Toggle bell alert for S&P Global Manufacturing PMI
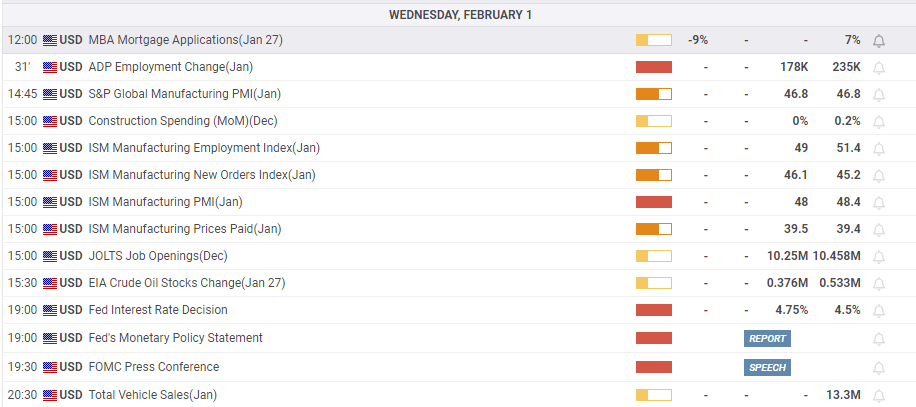Image resolution: width=916 pixels, height=407 pixels. pyautogui.click(x=879, y=94)
